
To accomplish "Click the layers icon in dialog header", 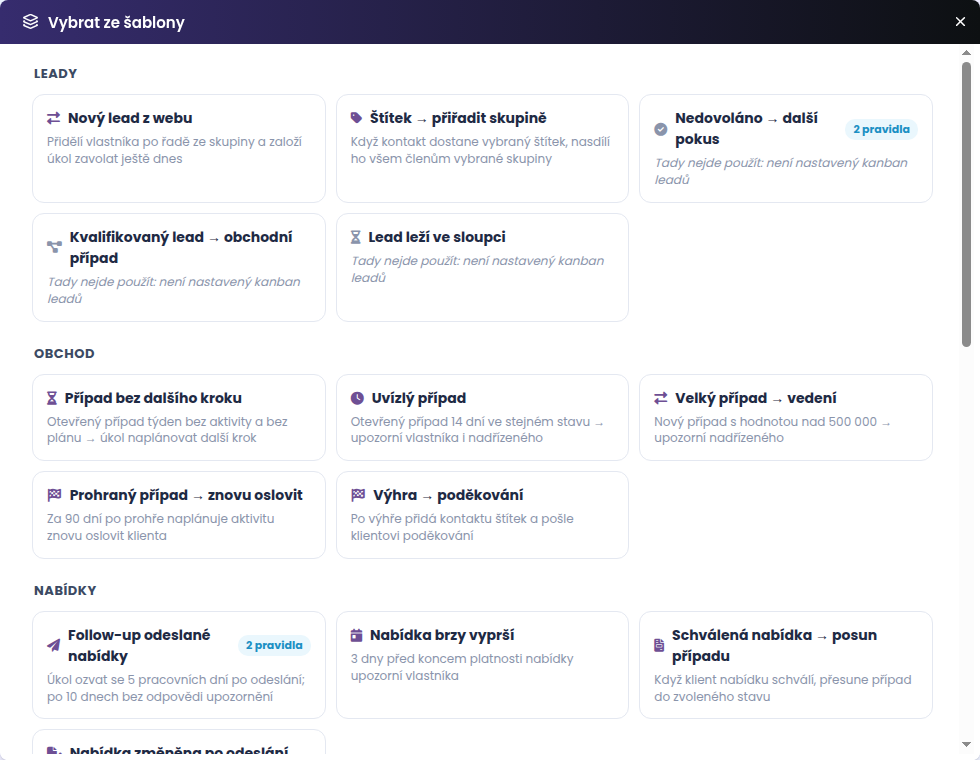I will point(31,22).
